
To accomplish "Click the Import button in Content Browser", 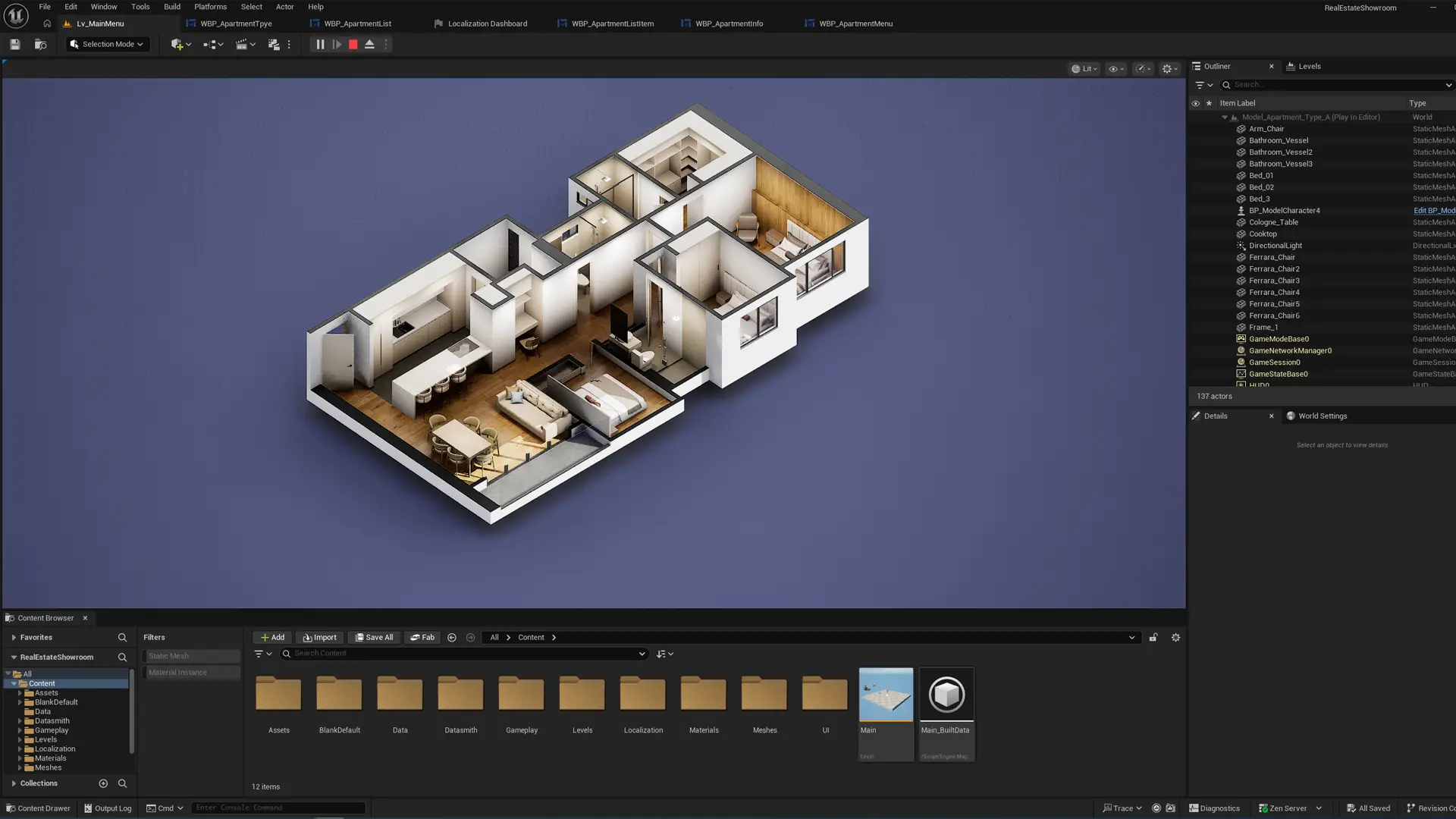I will (x=319, y=638).
